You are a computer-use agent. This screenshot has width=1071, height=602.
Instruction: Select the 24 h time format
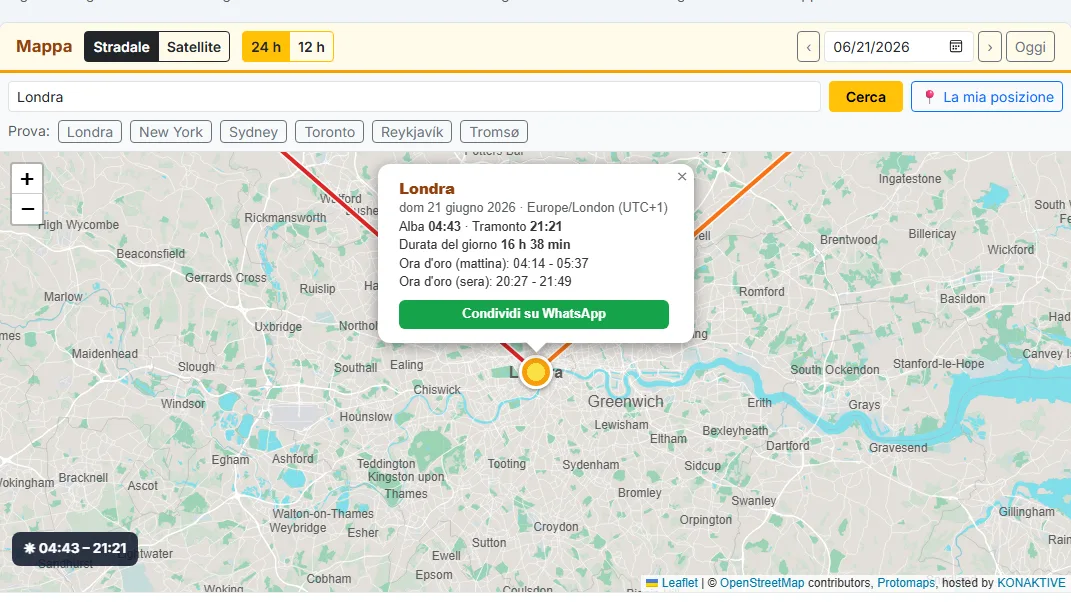tap(266, 47)
